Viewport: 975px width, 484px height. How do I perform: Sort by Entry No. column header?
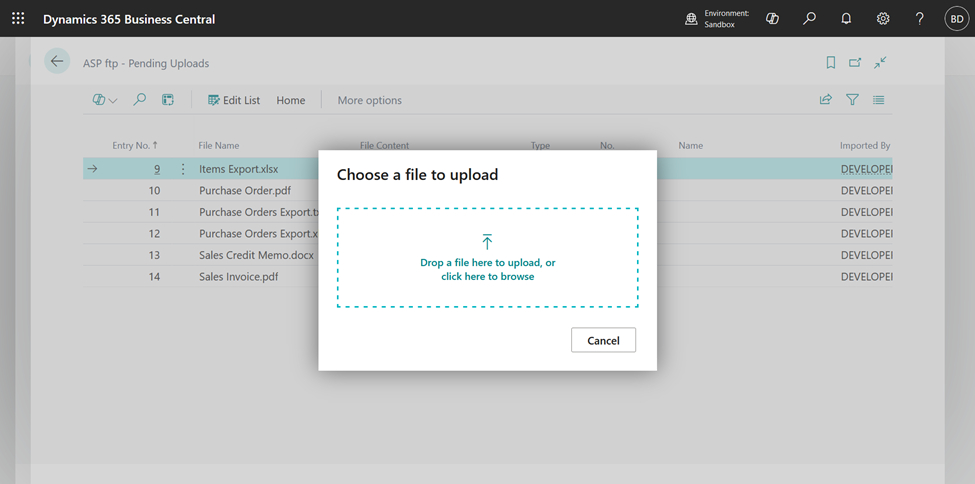click(135, 145)
